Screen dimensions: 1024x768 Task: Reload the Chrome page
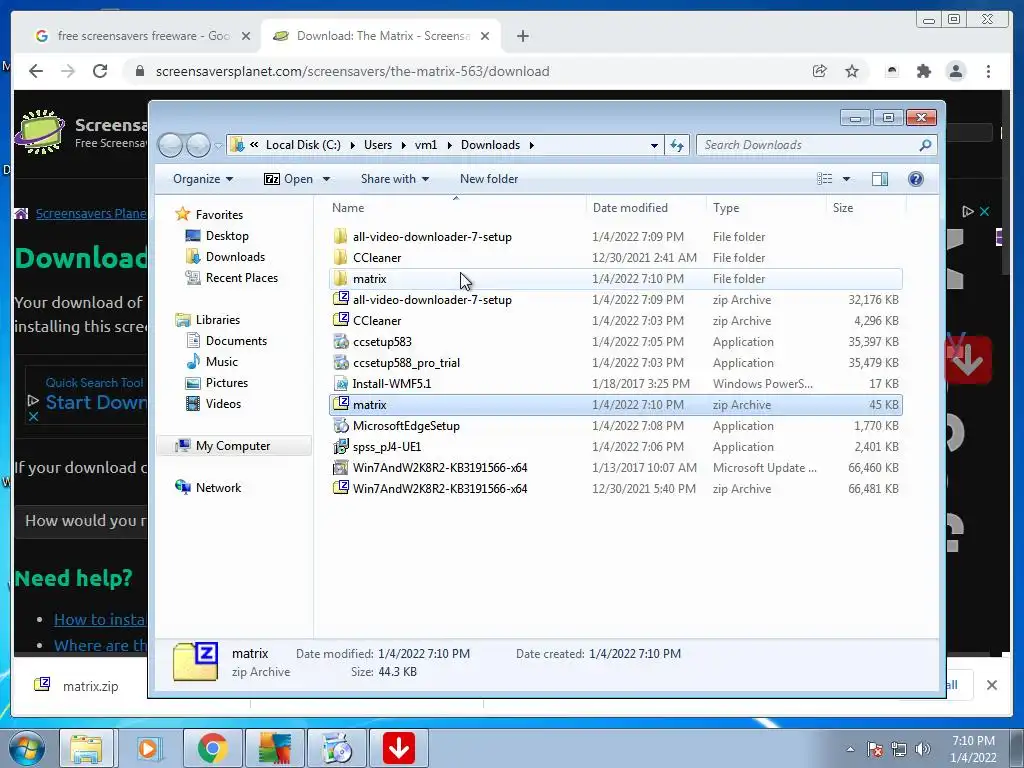[x=100, y=71]
